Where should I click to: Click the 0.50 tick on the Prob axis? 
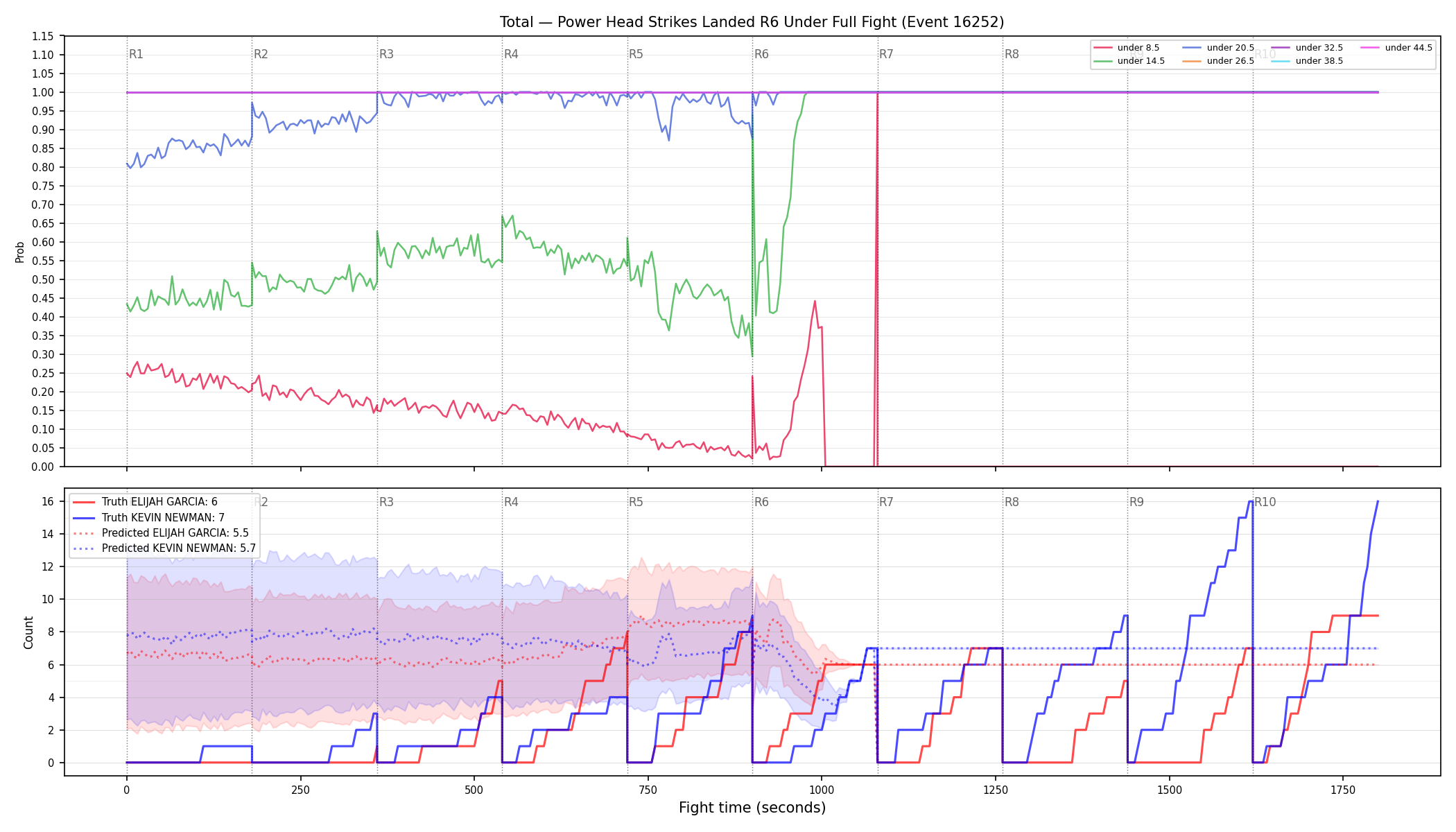(x=43, y=279)
